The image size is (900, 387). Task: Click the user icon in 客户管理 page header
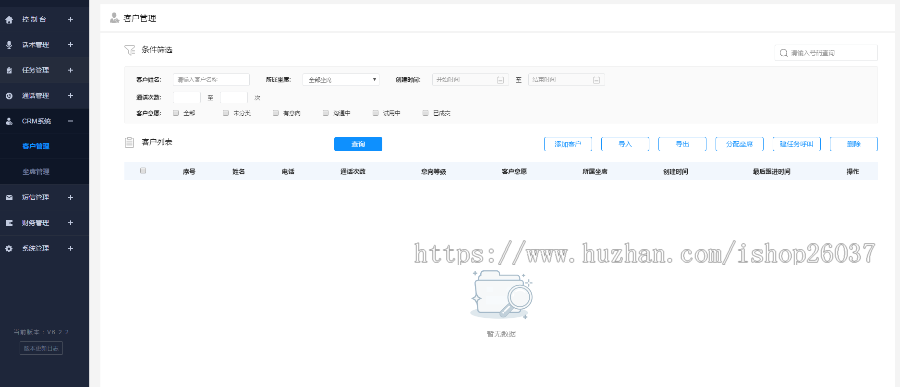114,18
